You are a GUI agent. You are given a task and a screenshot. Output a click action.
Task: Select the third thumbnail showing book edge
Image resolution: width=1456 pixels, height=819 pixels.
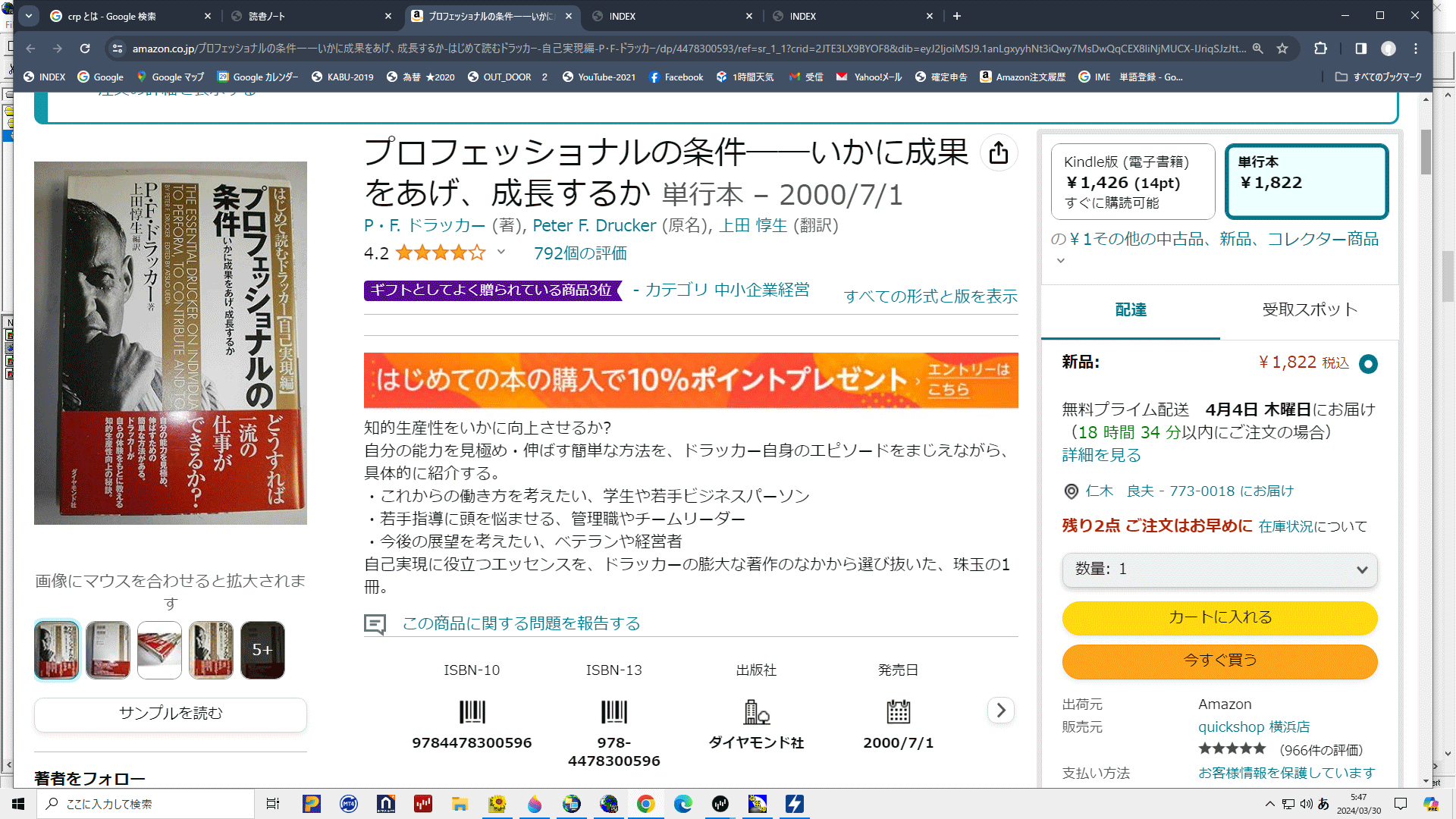pos(159,650)
